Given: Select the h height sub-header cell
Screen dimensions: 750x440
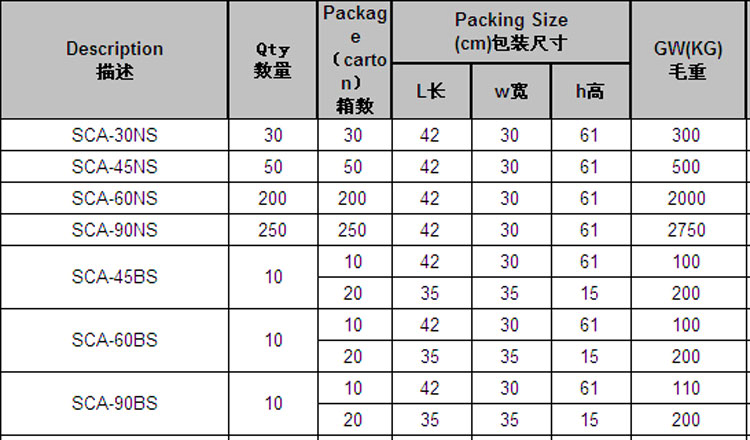Looking at the screenshot, I should point(589,92).
